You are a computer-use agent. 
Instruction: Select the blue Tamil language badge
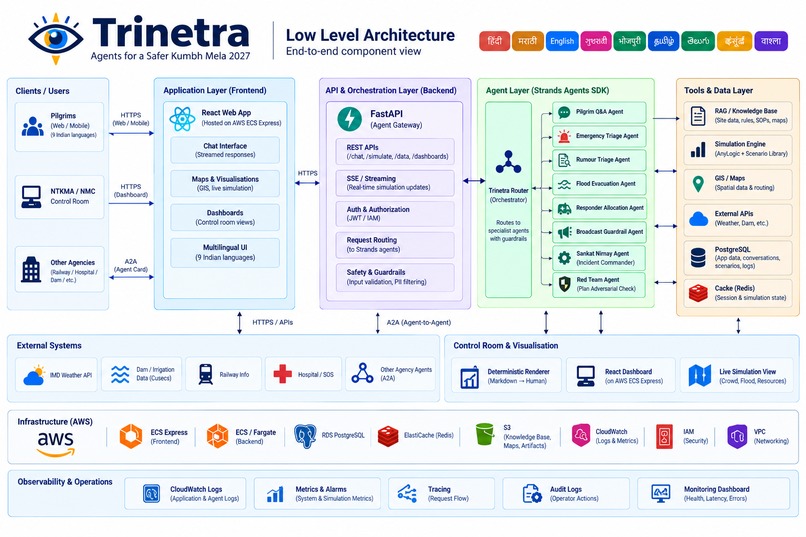pyautogui.click(x=664, y=41)
